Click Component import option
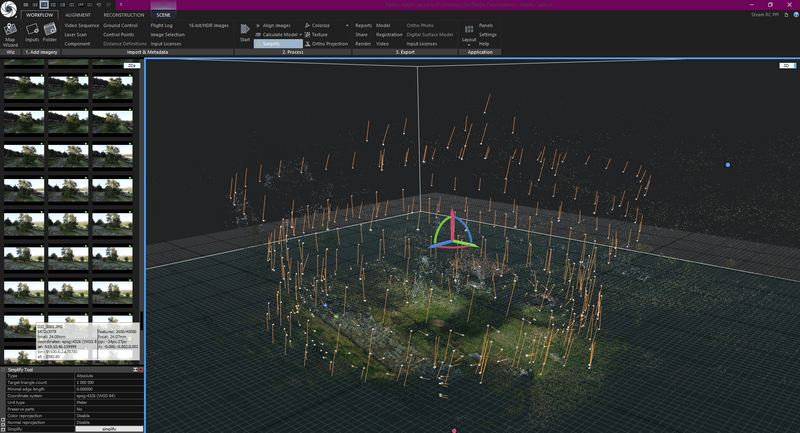 77,44
